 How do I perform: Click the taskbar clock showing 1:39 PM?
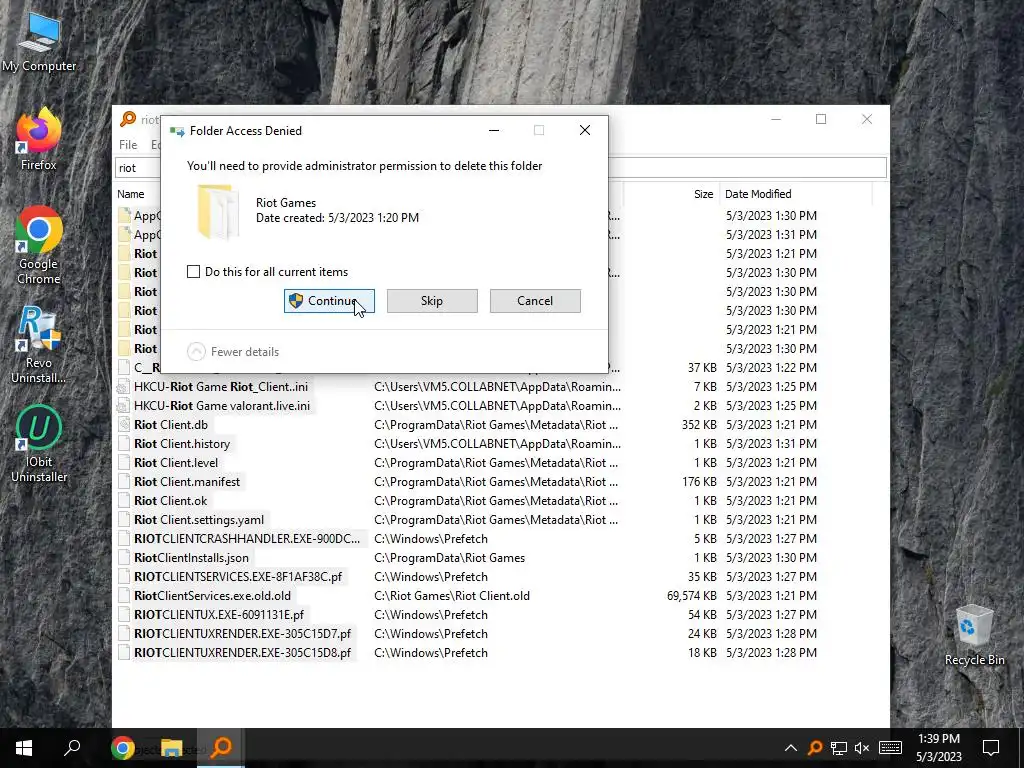pyautogui.click(x=938, y=748)
